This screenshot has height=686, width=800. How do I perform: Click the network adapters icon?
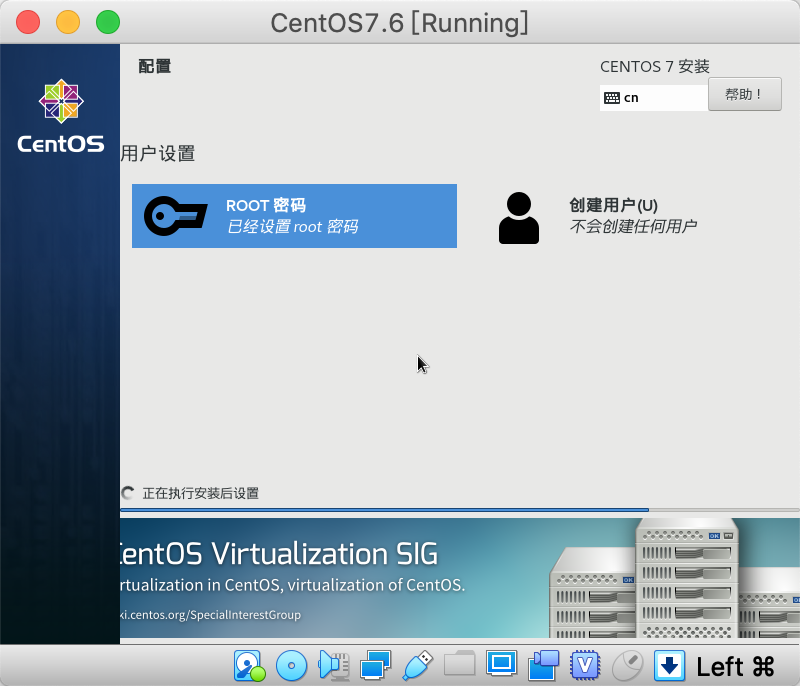[376, 666]
